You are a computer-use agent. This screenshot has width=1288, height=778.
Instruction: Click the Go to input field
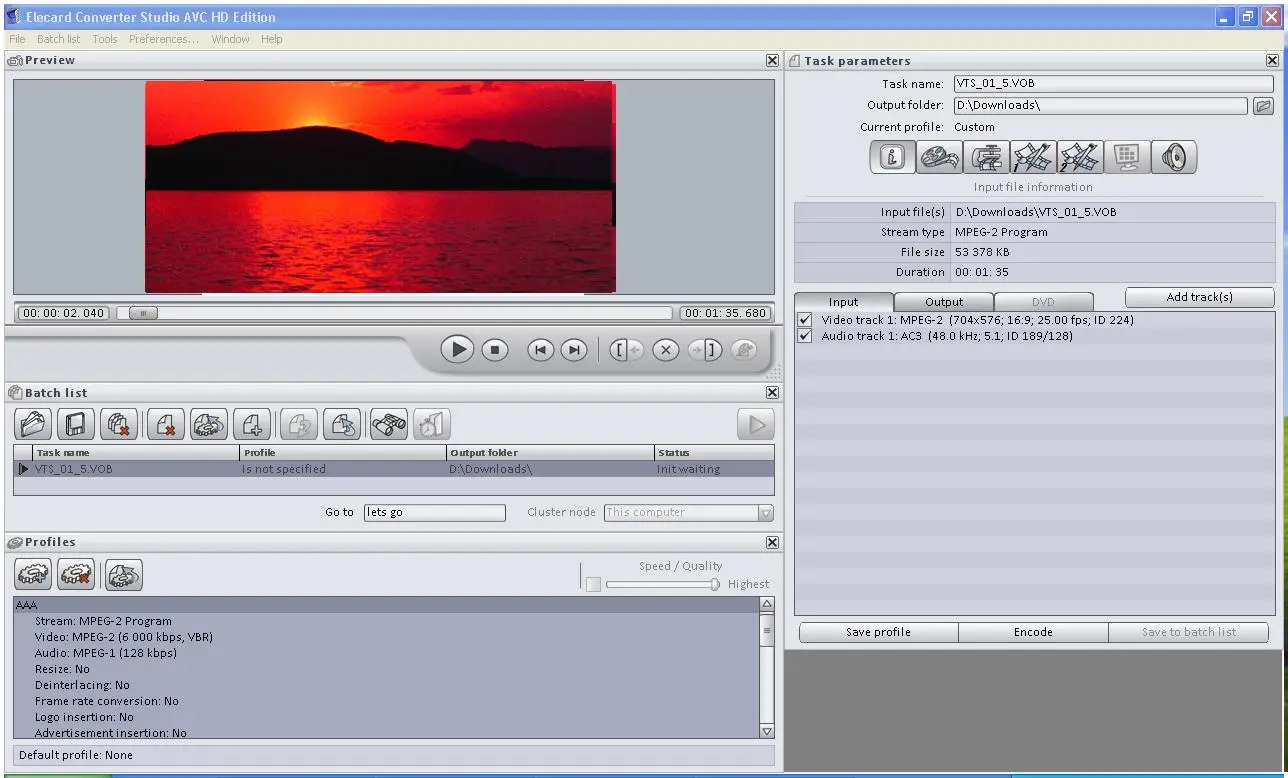point(435,512)
